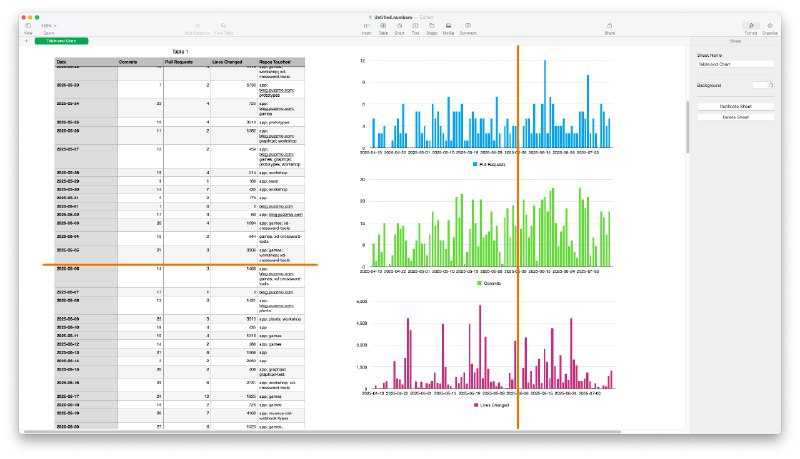The width and height of the screenshot is (800, 459).
Task: Select the Table and Chart sheet tab
Action: (62, 41)
